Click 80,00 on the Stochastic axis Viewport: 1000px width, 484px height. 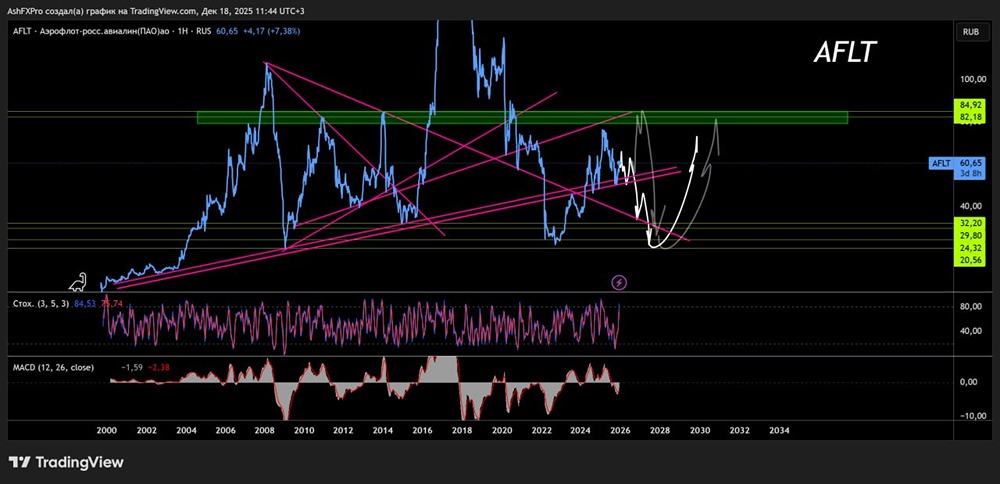pos(973,307)
